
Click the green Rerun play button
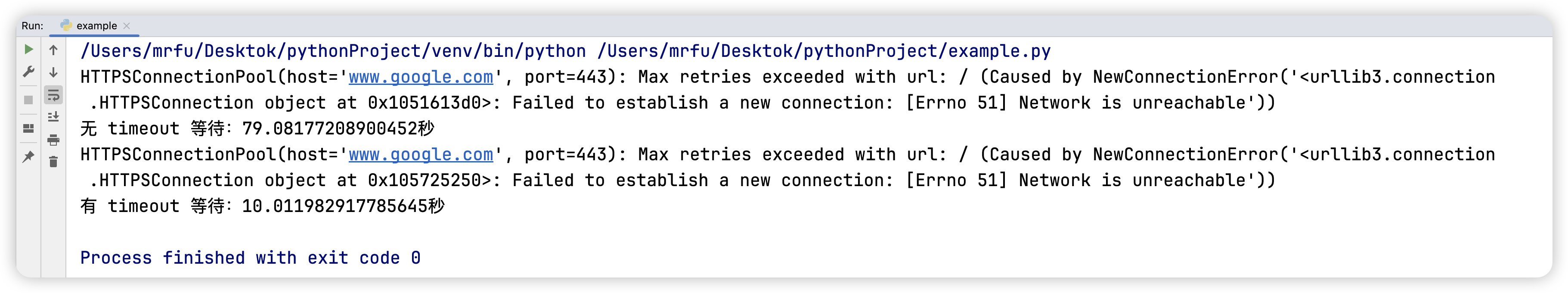point(28,50)
